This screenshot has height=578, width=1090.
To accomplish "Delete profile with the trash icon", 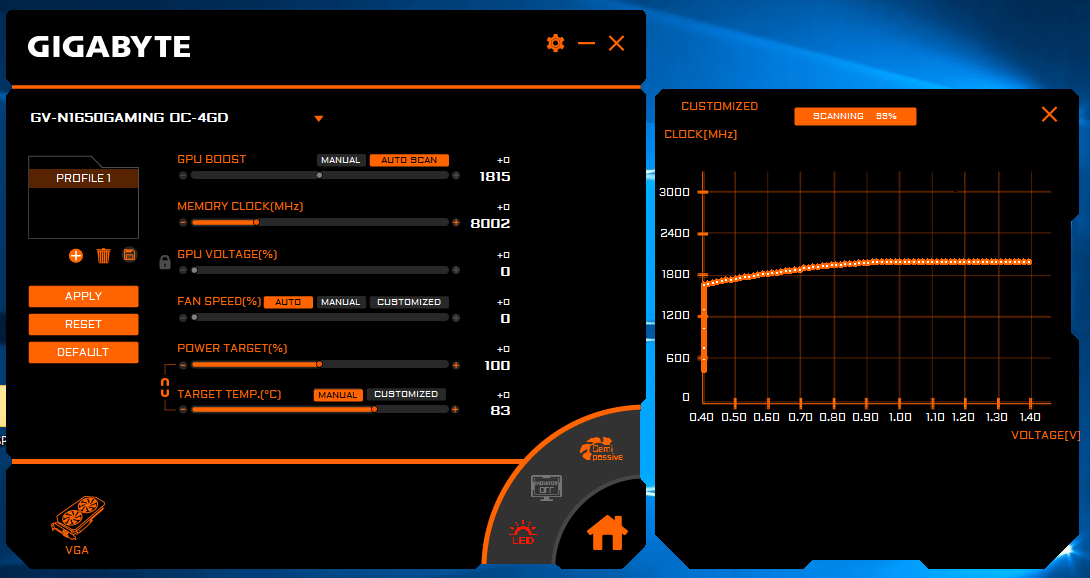I will 103,255.
